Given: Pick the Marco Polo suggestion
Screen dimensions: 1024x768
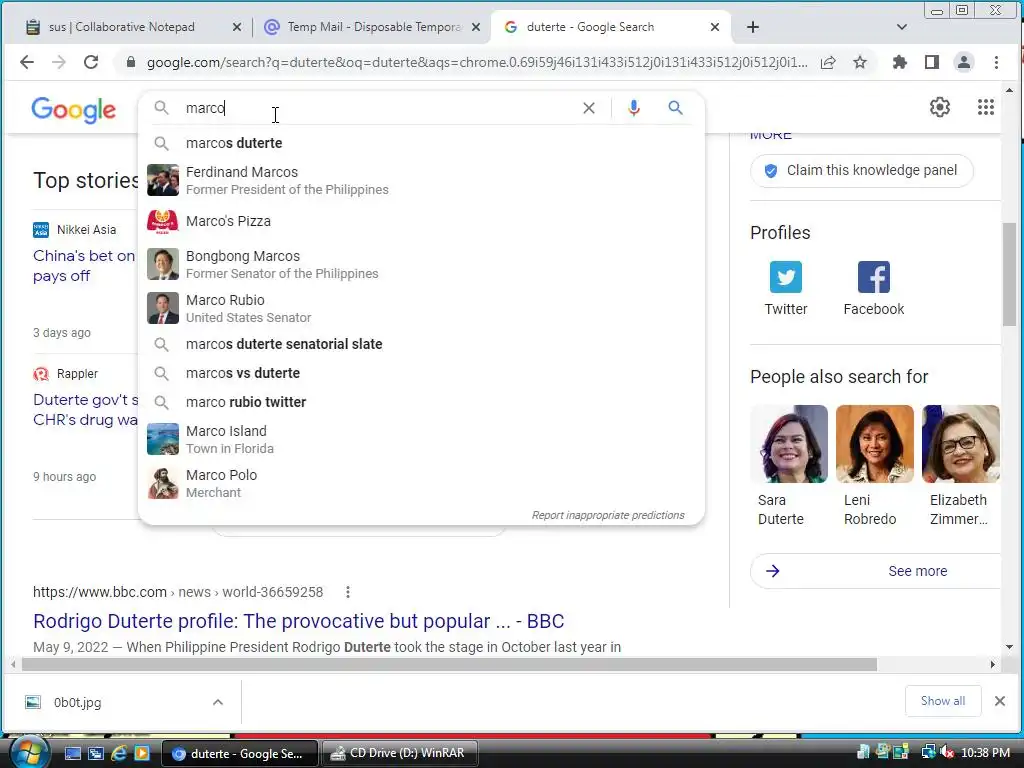Looking at the screenshot, I should 421,483.
